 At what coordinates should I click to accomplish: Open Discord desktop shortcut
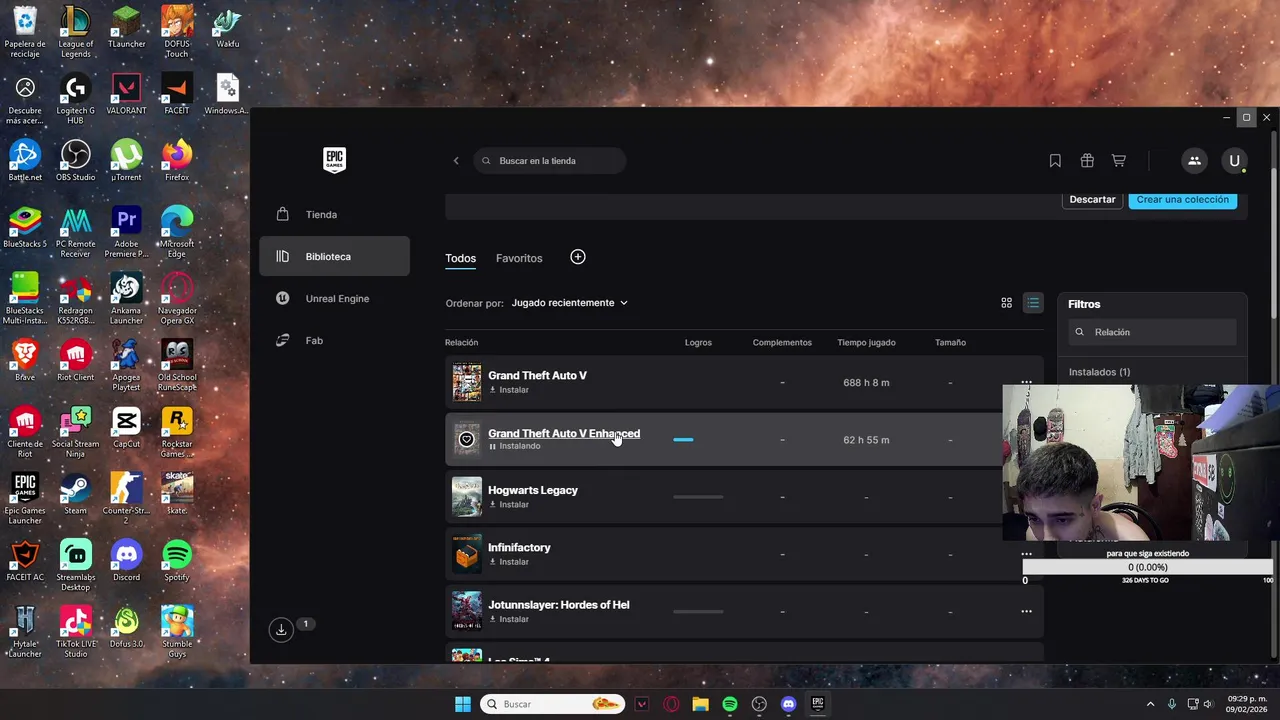(x=126, y=562)
